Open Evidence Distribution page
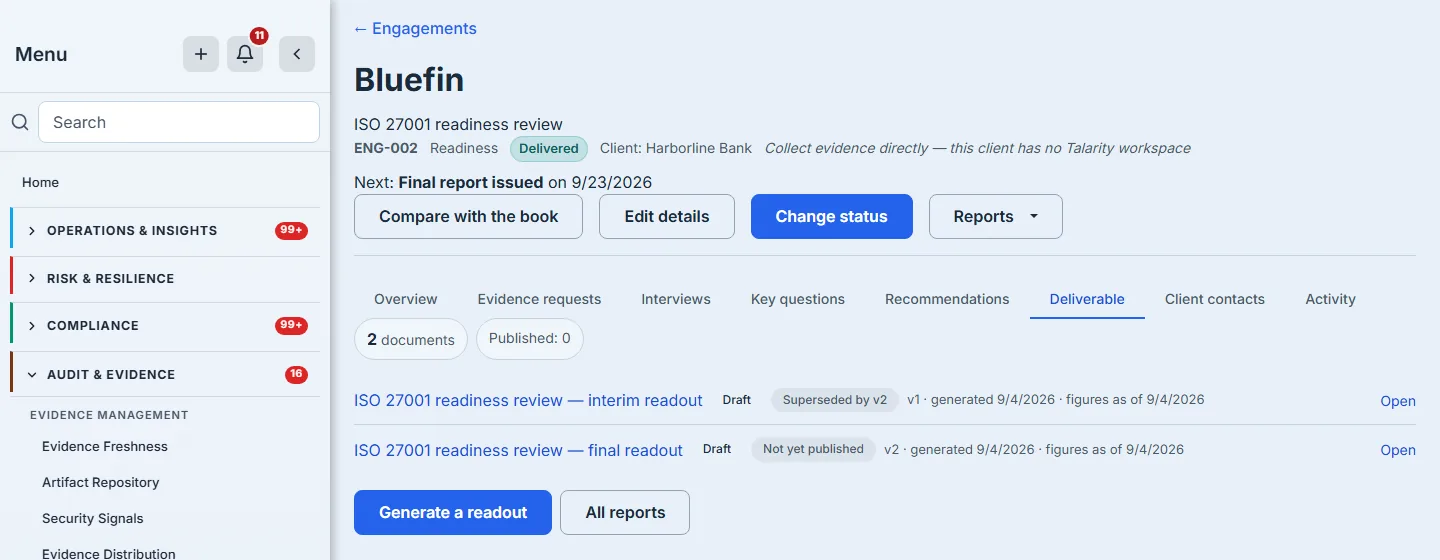 pos(109,553)
